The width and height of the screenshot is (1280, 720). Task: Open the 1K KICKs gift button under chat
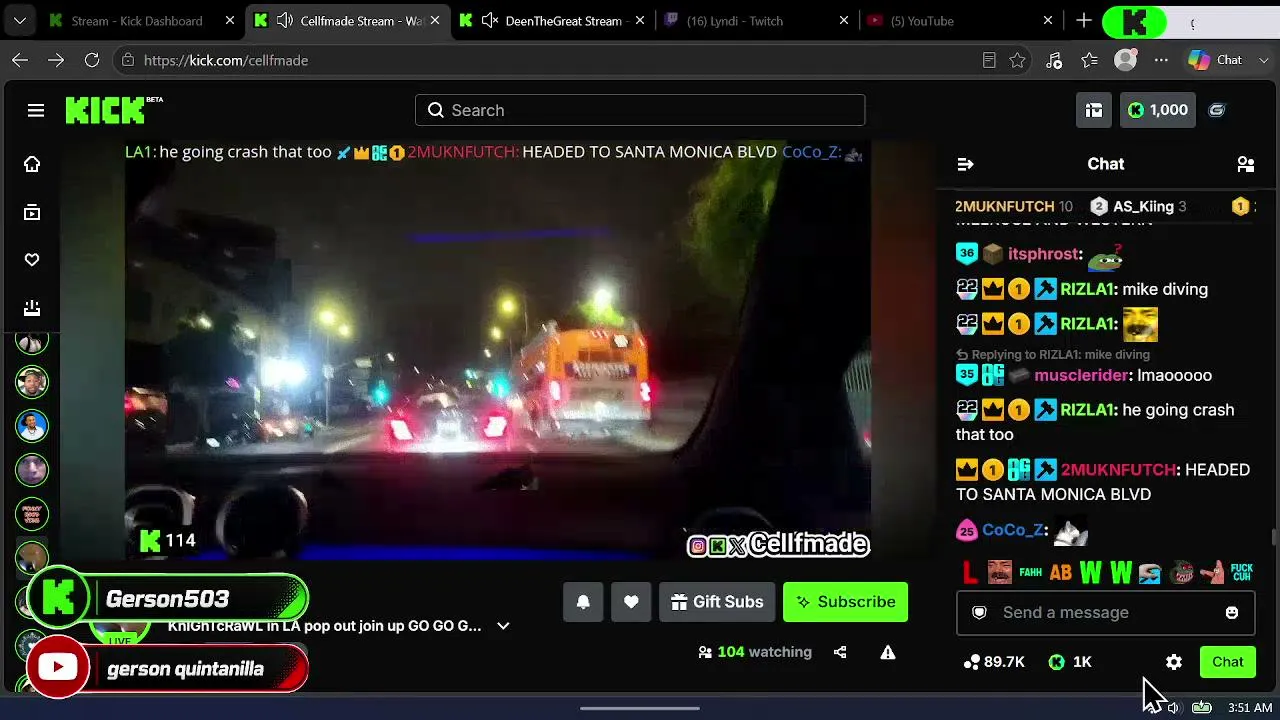pos(1070,662)
